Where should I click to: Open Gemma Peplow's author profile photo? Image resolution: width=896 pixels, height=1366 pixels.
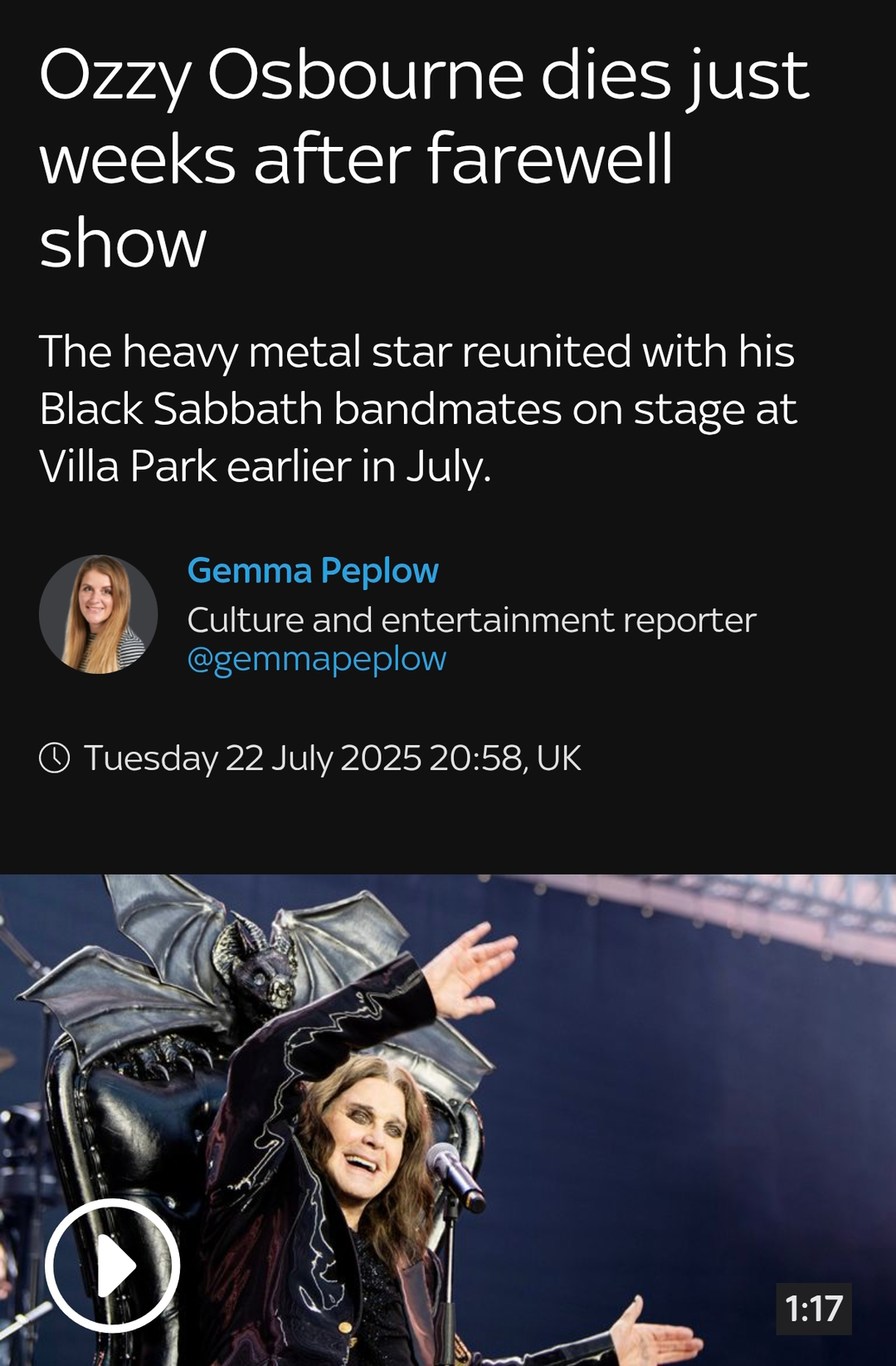[98, 614]
